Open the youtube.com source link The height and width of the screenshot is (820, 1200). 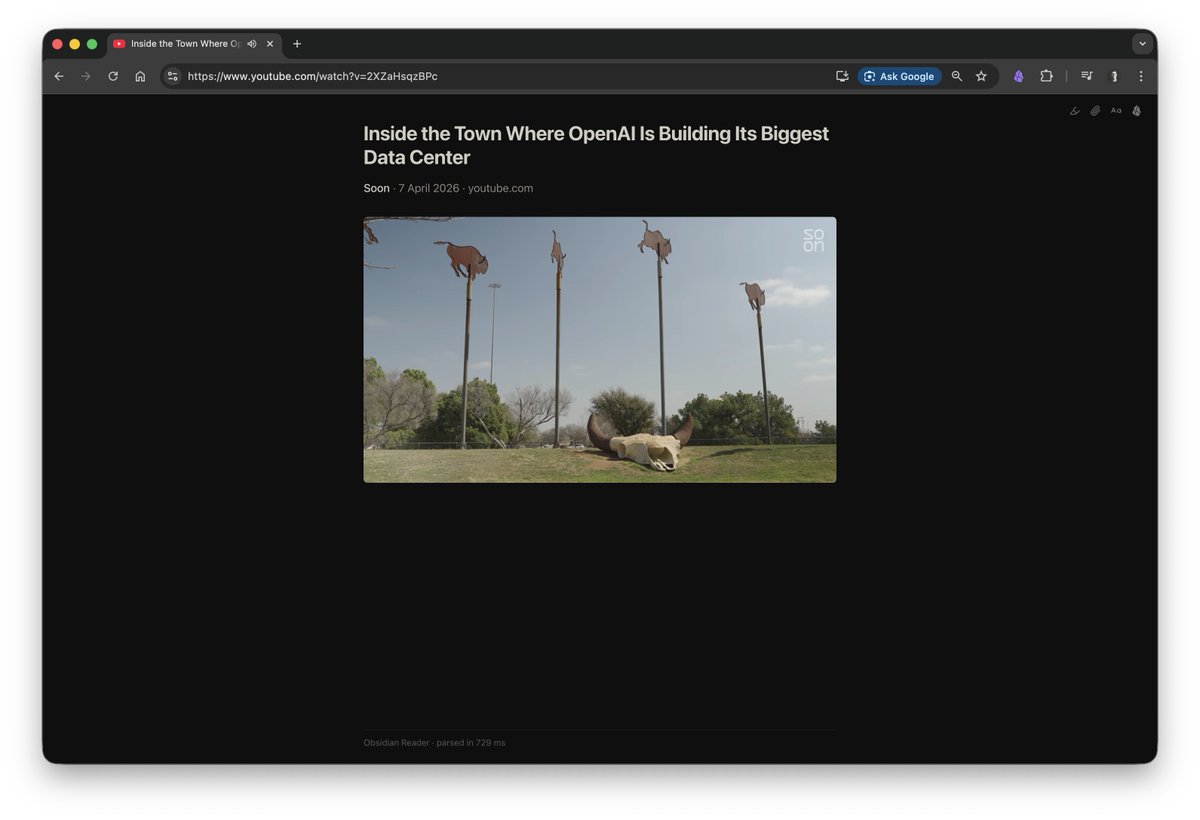[x=500, y=188]
